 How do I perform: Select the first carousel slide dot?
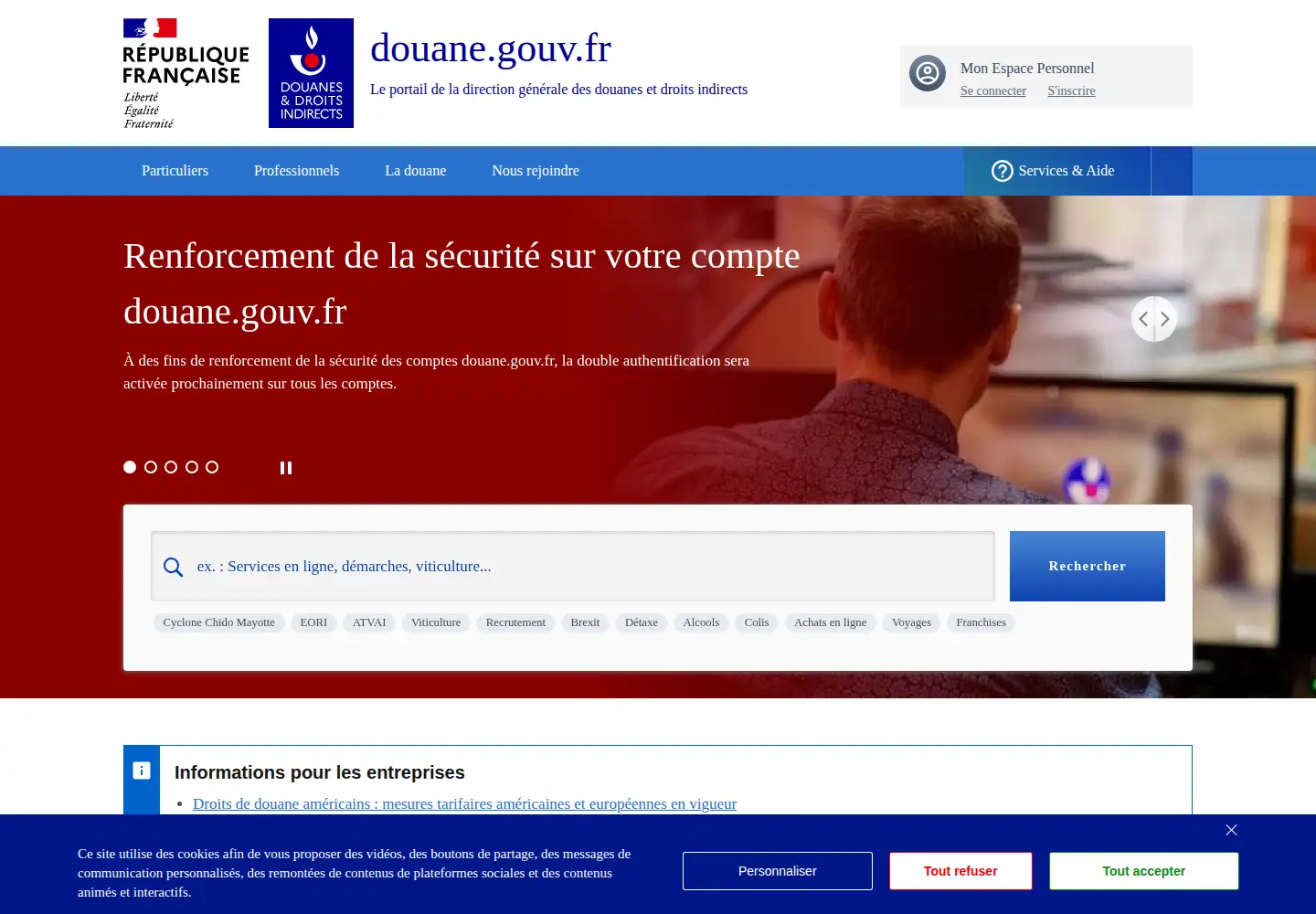click(x=130, y=467)
